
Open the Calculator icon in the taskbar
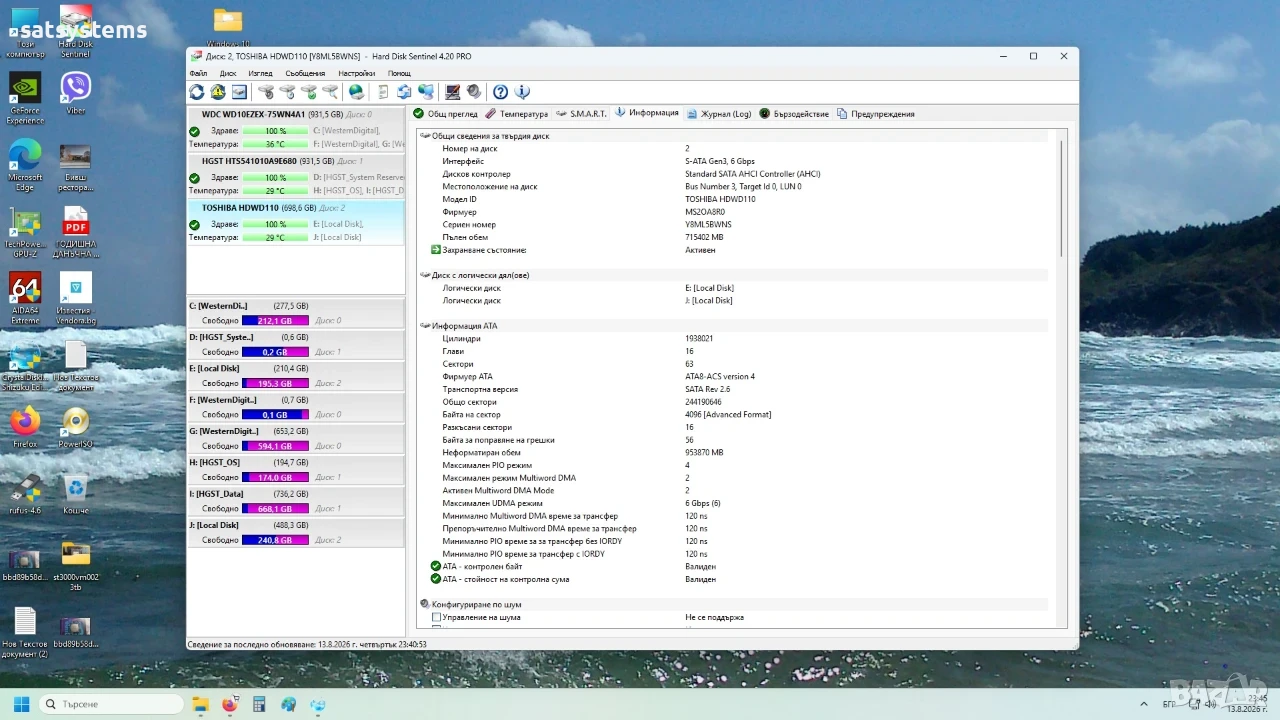[x=259, y=704]
